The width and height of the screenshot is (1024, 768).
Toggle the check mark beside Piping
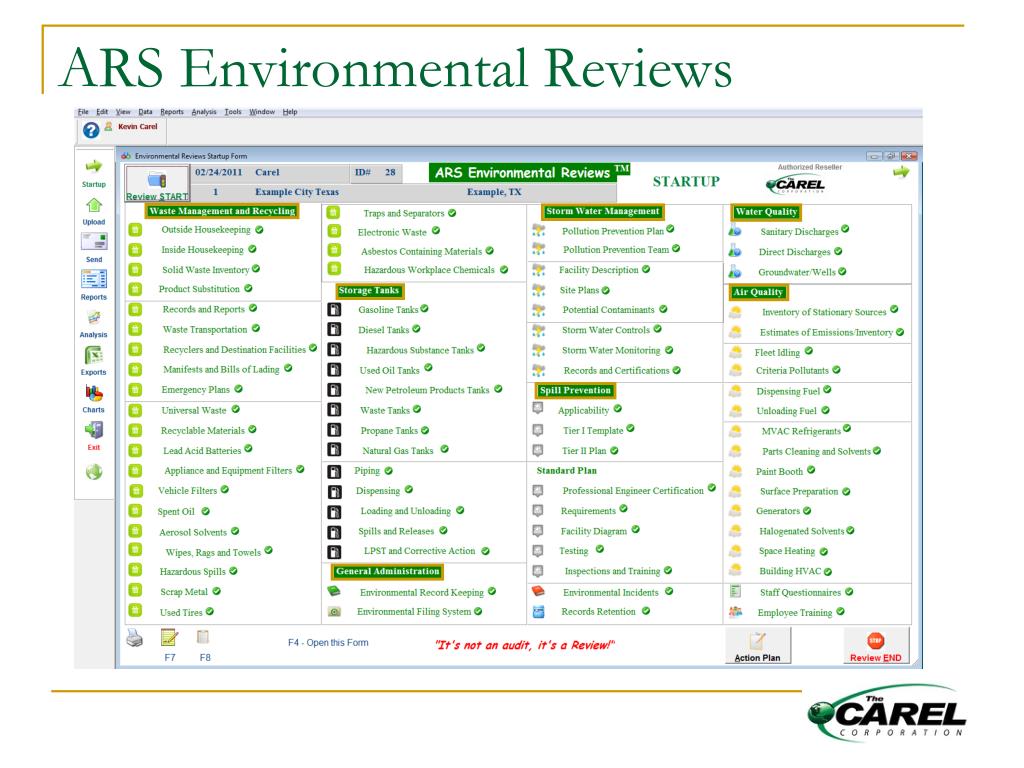(x=389, y=471)
